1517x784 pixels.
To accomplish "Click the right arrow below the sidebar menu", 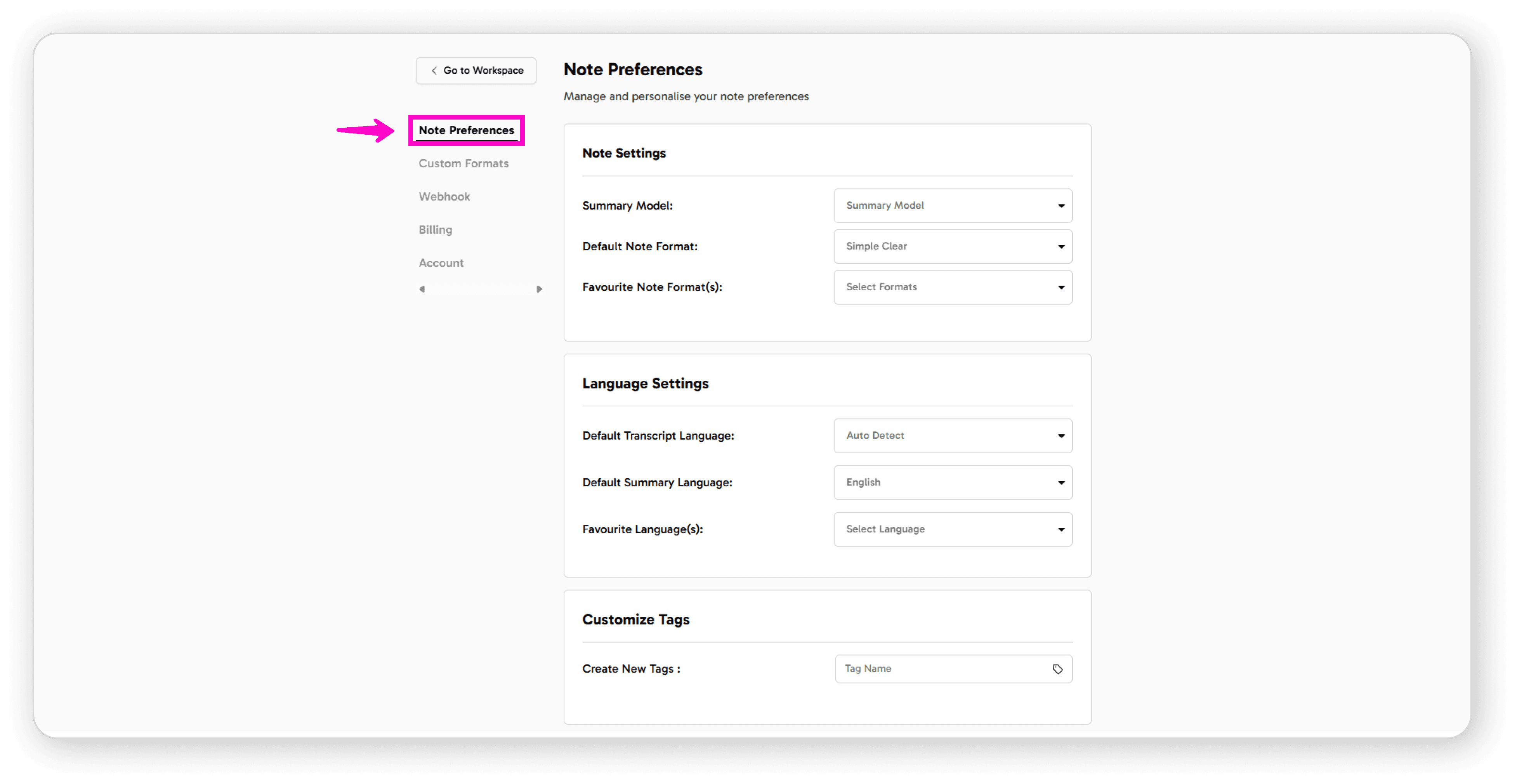I will tap(540, 289).
